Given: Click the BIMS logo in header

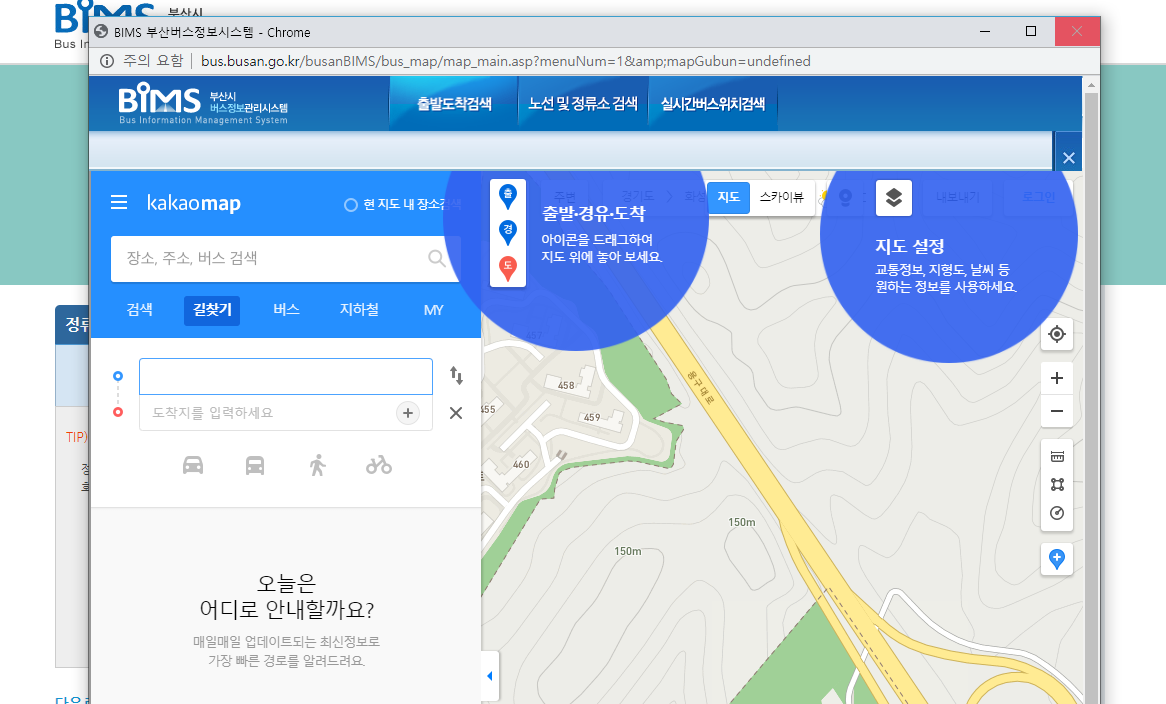Looking at the screenshot, I should pyautogui.click(x=203, y=104).
